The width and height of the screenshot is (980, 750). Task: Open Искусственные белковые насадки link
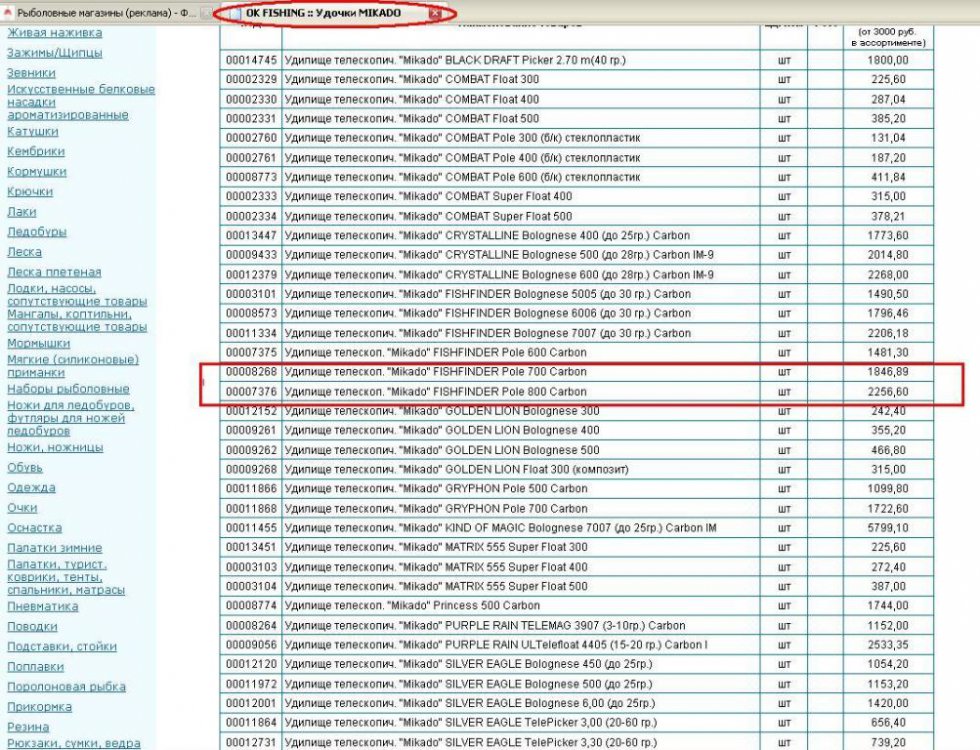tap(81, 102)
